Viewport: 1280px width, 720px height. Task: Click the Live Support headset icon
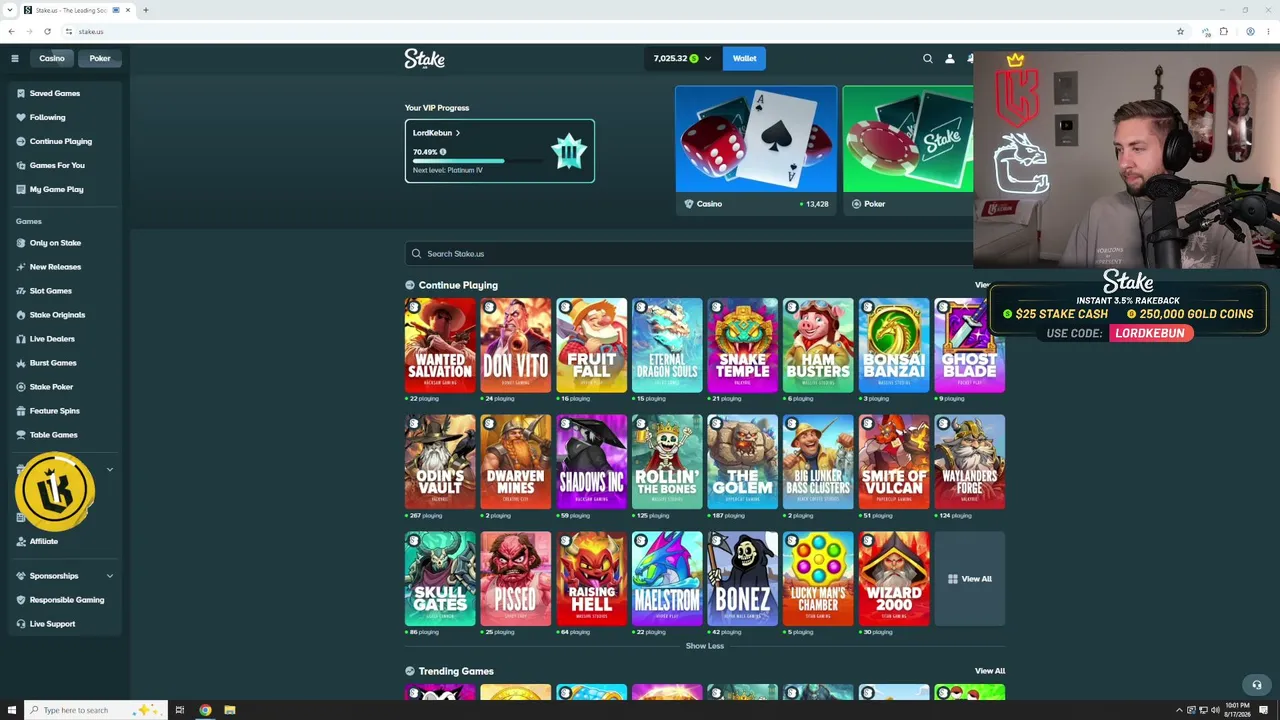pyautogui.click(x=21, y=624)
